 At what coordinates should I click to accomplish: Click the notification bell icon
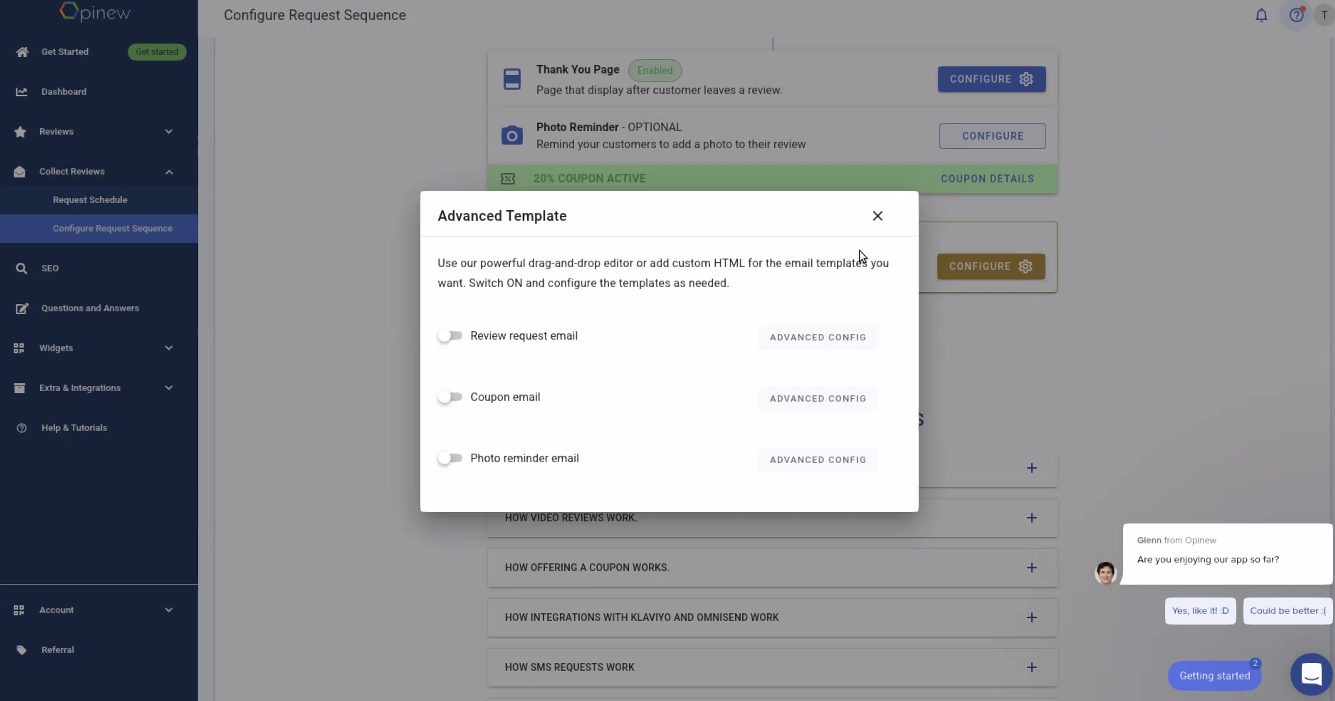click(x=1261, y=15)
